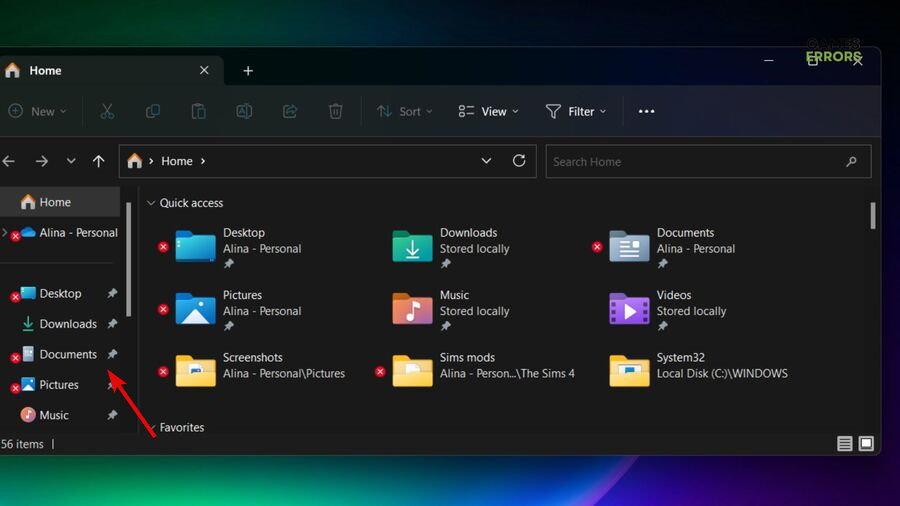Click the Search Home input field

click(x=695, y=161)
